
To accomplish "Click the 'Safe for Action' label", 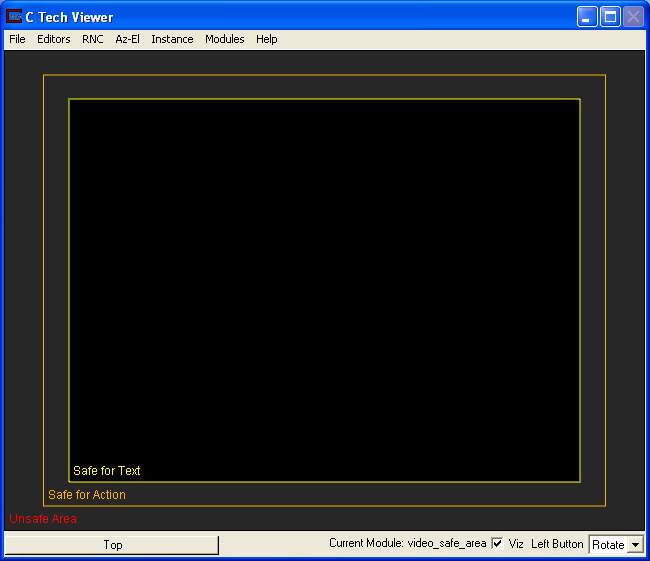I will (87, 495).
